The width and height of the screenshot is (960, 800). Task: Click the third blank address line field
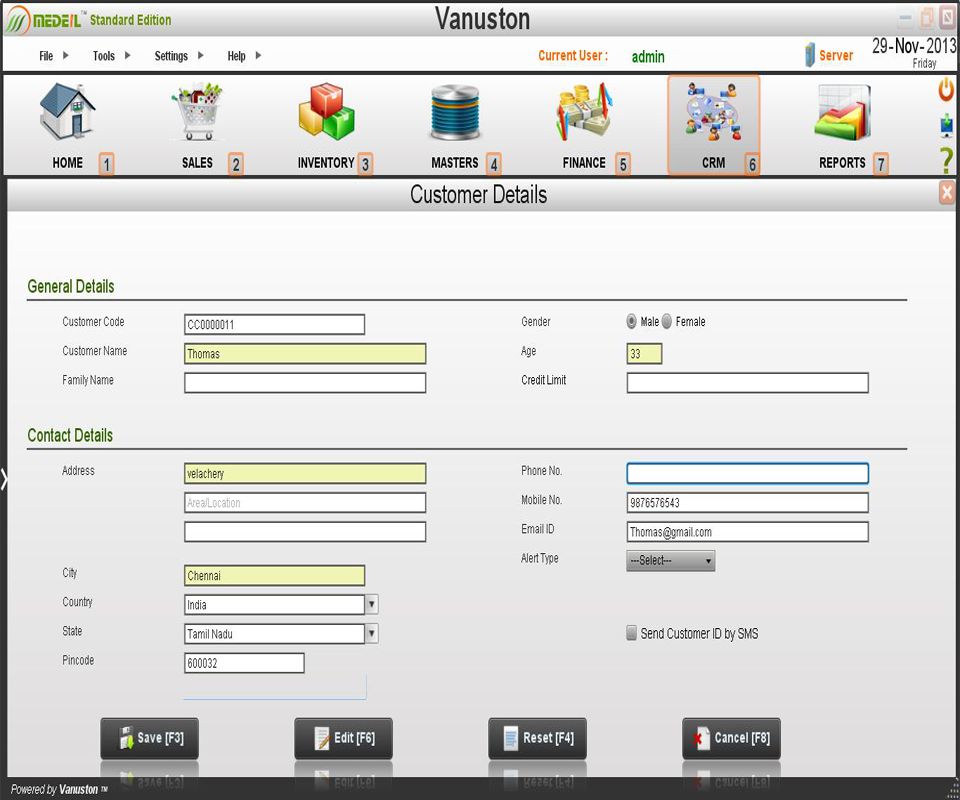tap(305, 531)
